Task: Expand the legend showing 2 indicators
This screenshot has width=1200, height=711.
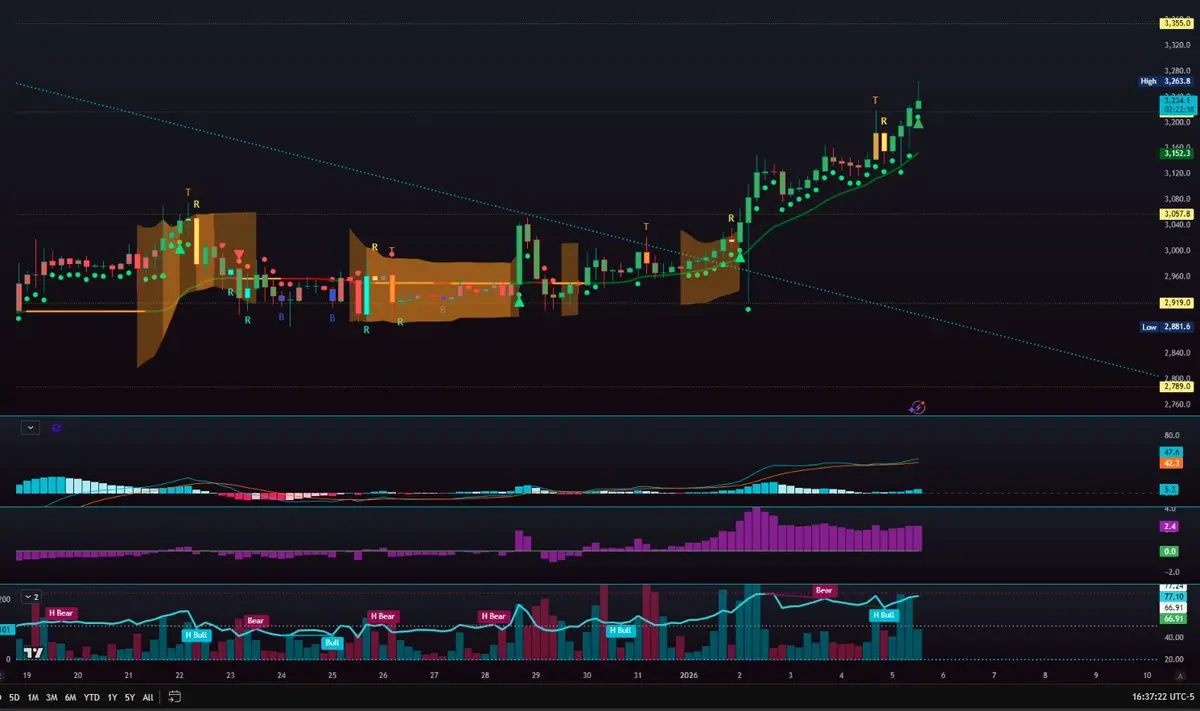Action: [33, 596]
